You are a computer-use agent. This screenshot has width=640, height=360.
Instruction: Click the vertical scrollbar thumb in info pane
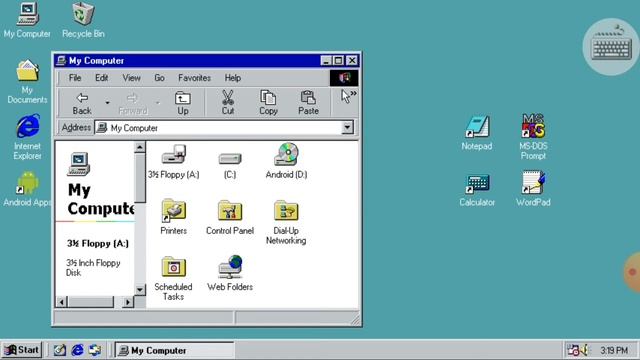(x=140, y=178)
